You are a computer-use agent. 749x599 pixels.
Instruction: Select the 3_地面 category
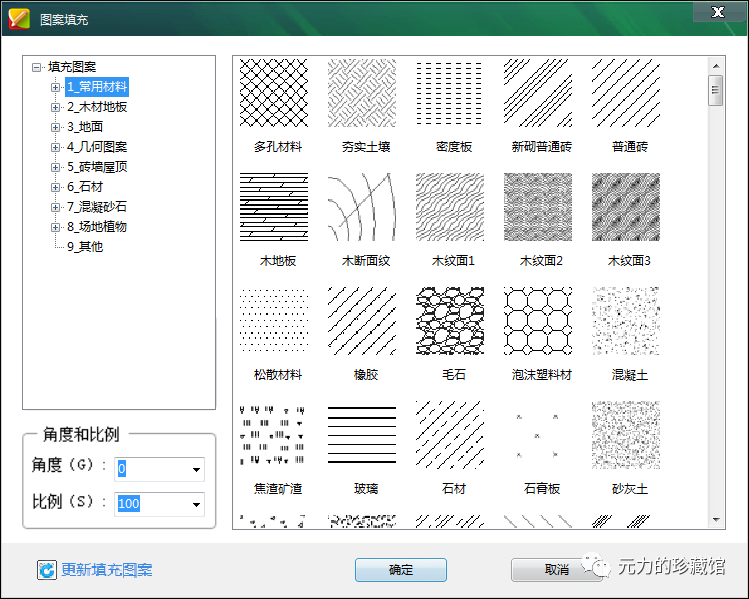85,127
